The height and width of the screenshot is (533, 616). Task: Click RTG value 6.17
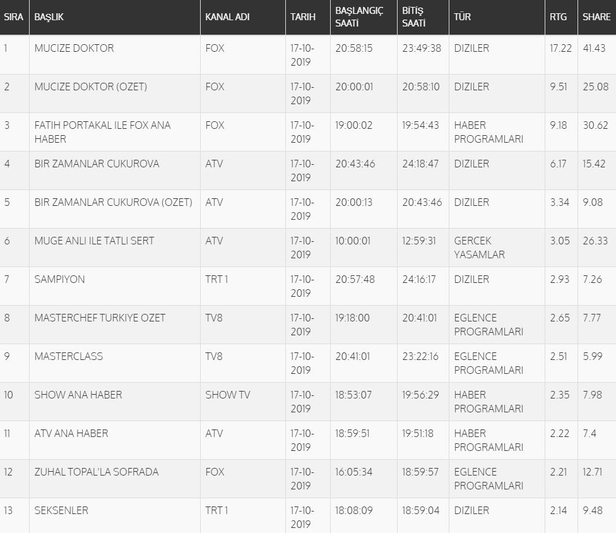[x=558, y=164]
